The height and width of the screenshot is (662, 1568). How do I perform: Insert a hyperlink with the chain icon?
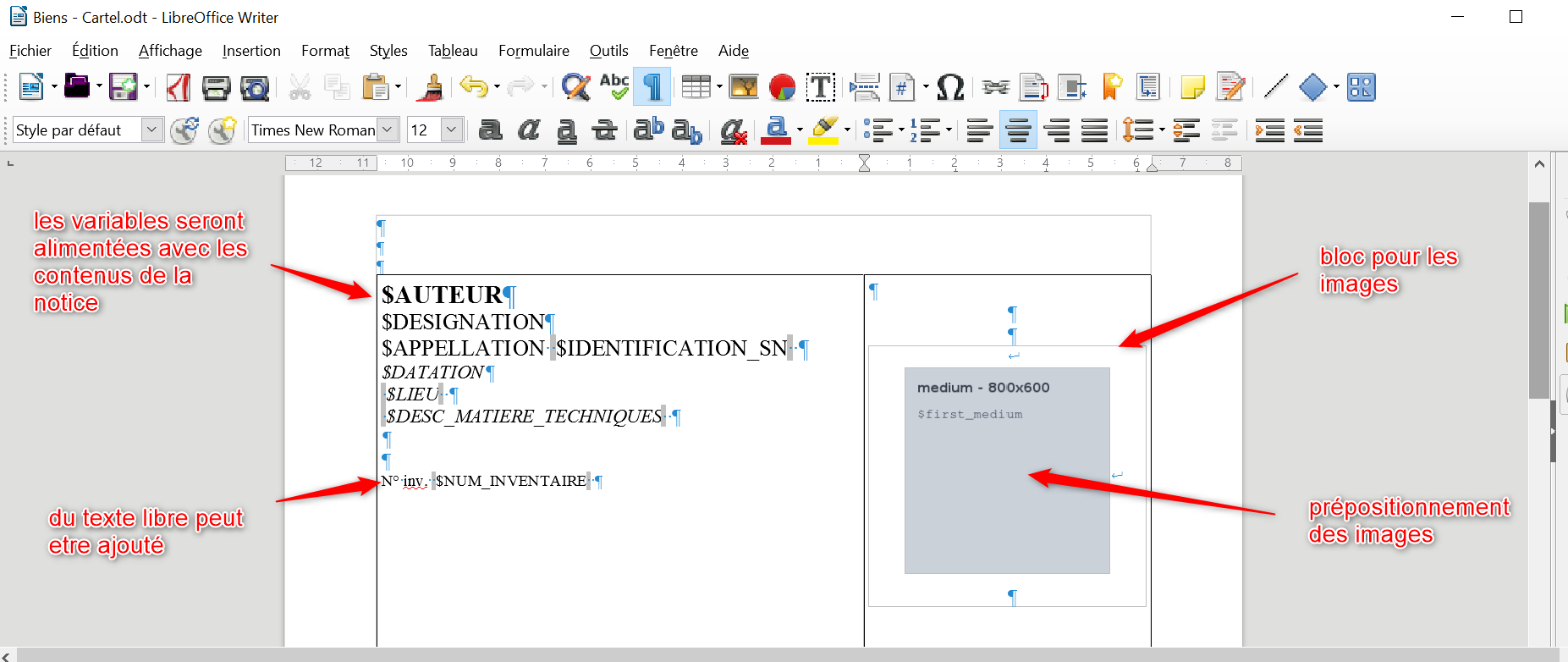996,87
